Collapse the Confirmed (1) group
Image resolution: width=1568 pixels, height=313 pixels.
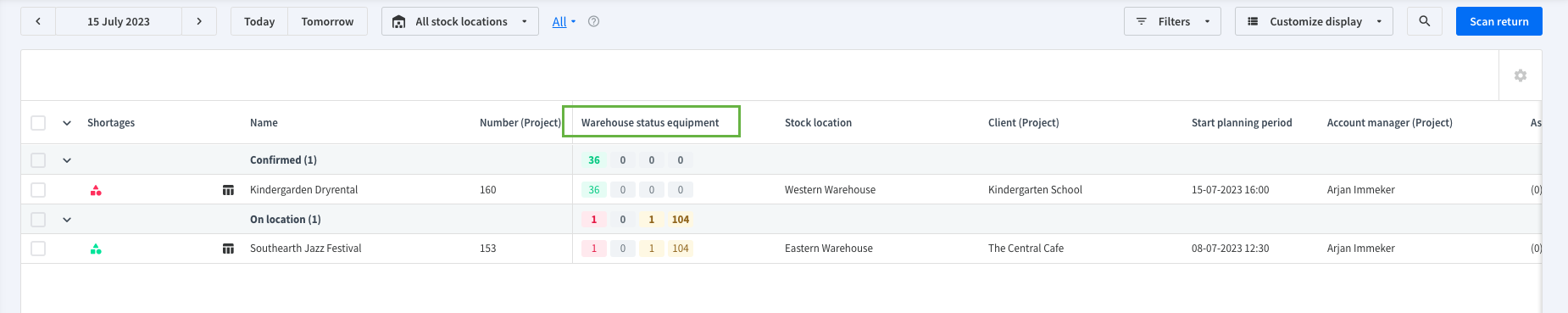67,160
